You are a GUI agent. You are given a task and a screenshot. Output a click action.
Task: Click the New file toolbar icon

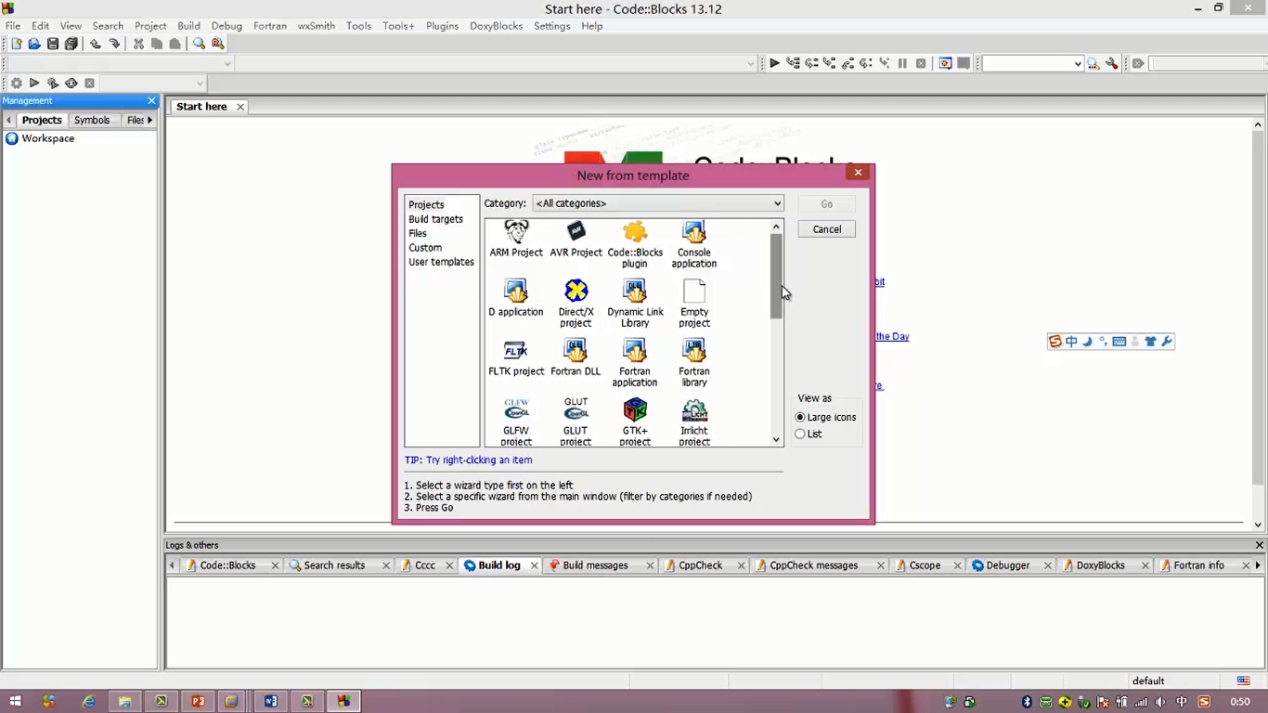pos(16,44)
